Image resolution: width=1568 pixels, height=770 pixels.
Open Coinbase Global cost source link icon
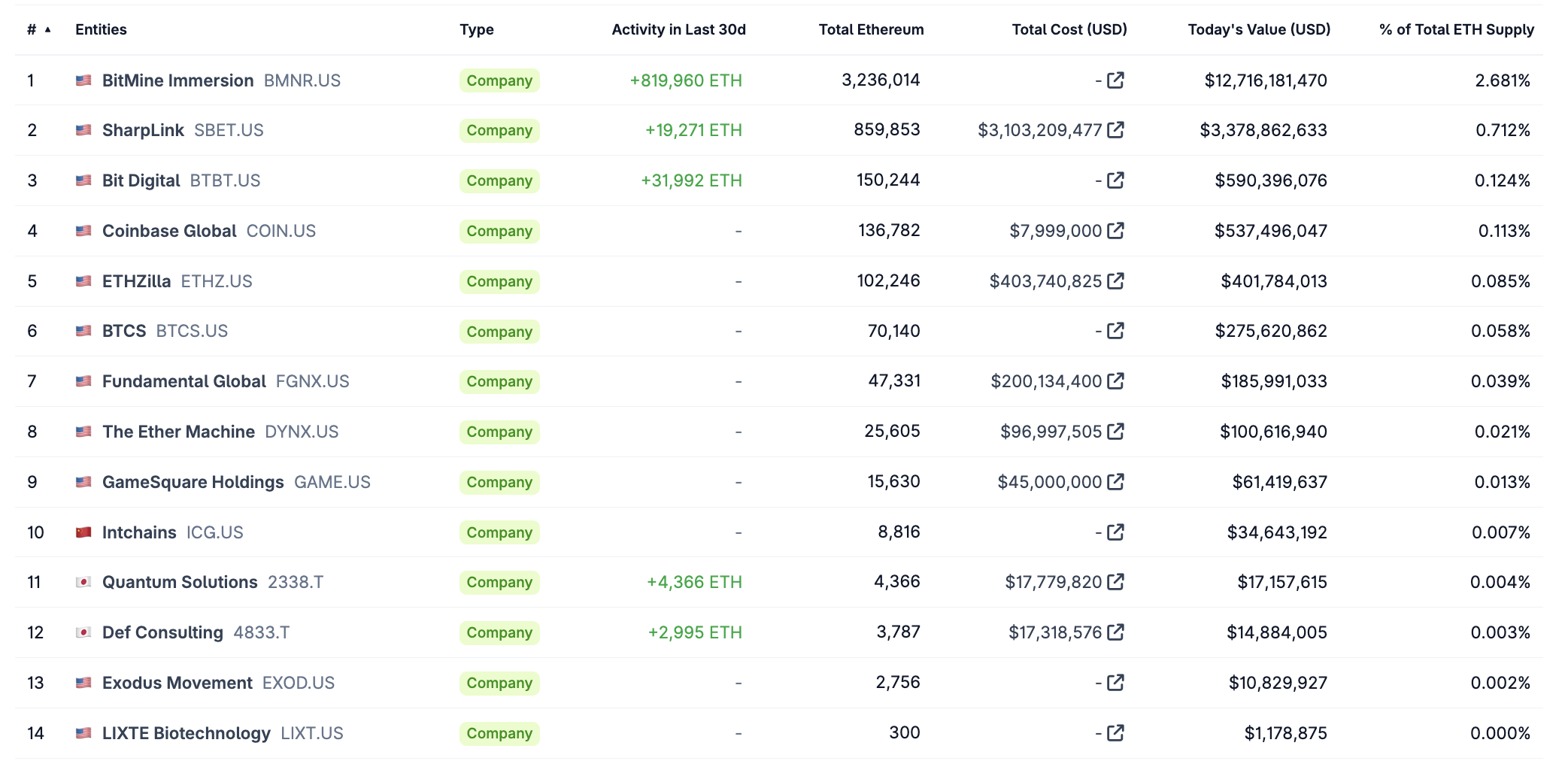(x=1115, y=231)
